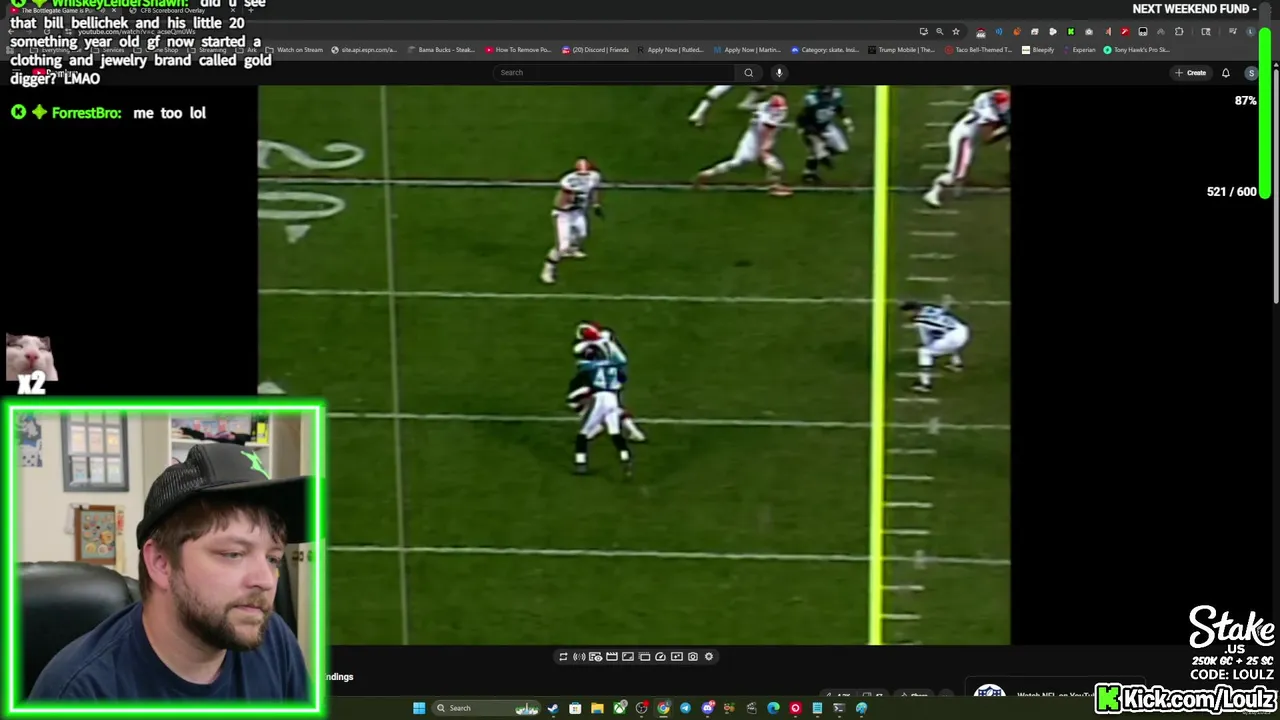Open Notepad from the taskbar
This screenshot has height=720, width=1280.
pos(817,708)
